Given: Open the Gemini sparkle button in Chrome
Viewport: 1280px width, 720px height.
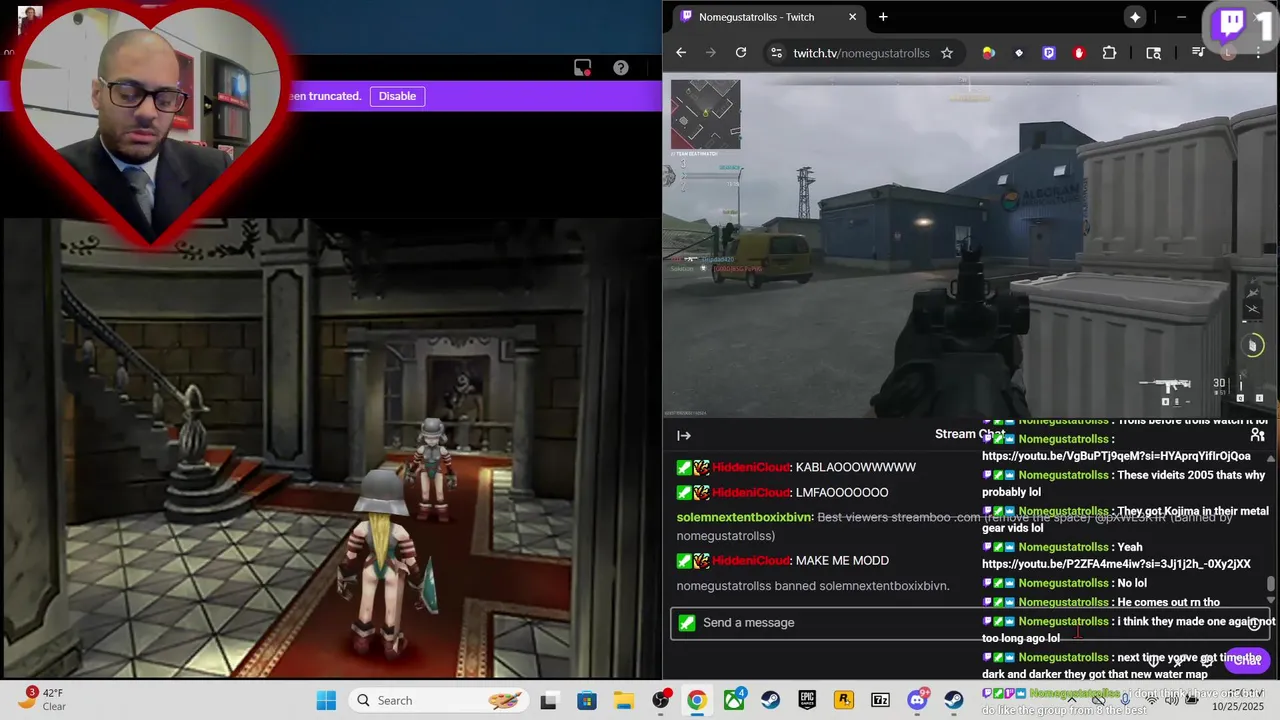Looking at the screenshot, I should point(1135,17).
